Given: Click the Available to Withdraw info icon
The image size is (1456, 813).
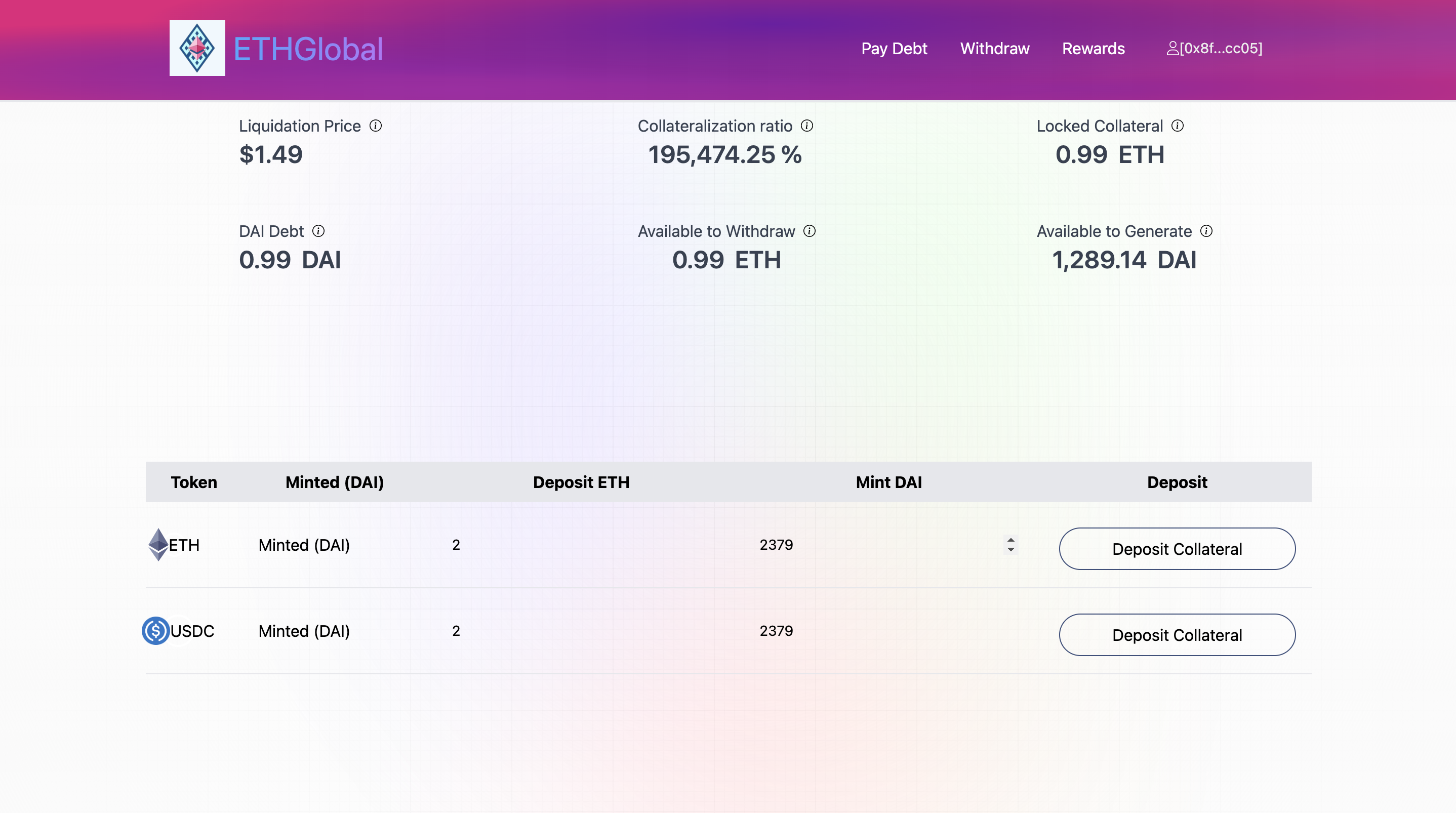Looking at the screenshot, I should coord(810,231).
